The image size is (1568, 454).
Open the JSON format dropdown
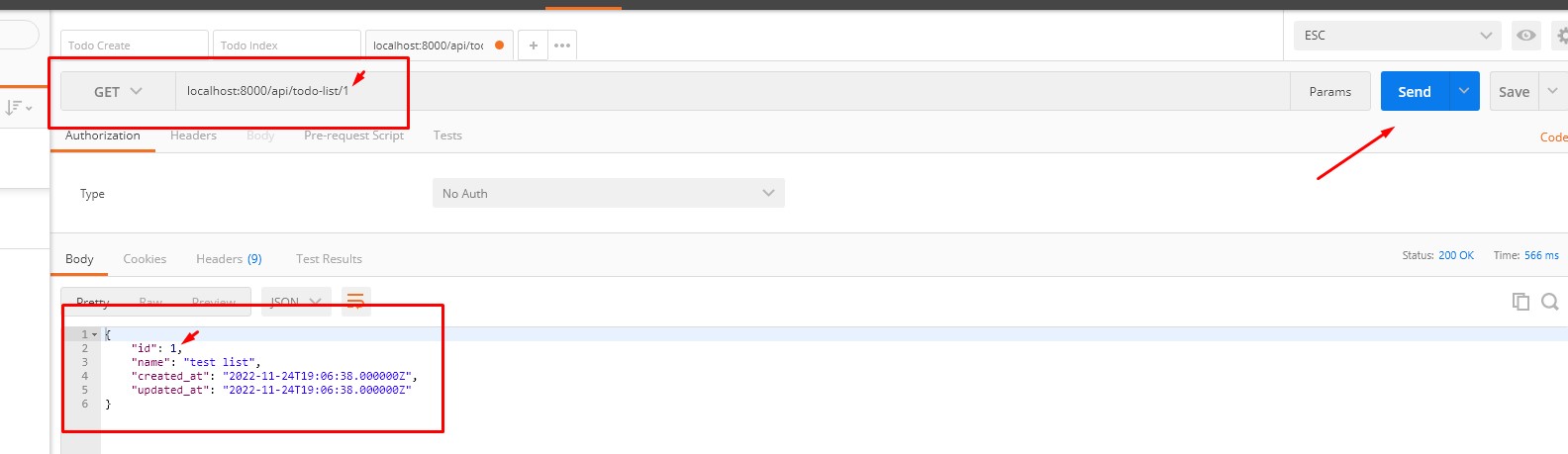(296, 302)
